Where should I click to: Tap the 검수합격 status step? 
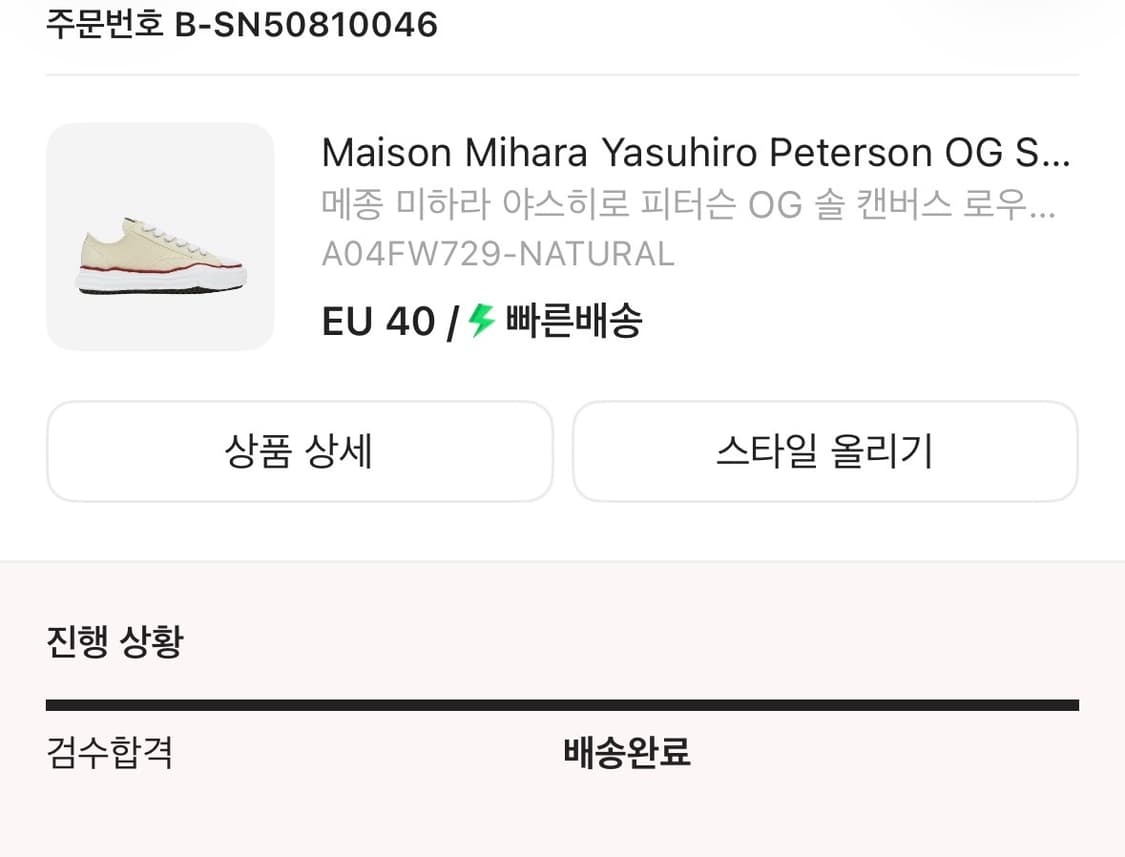pyautogui.click(x=110, y=752)
